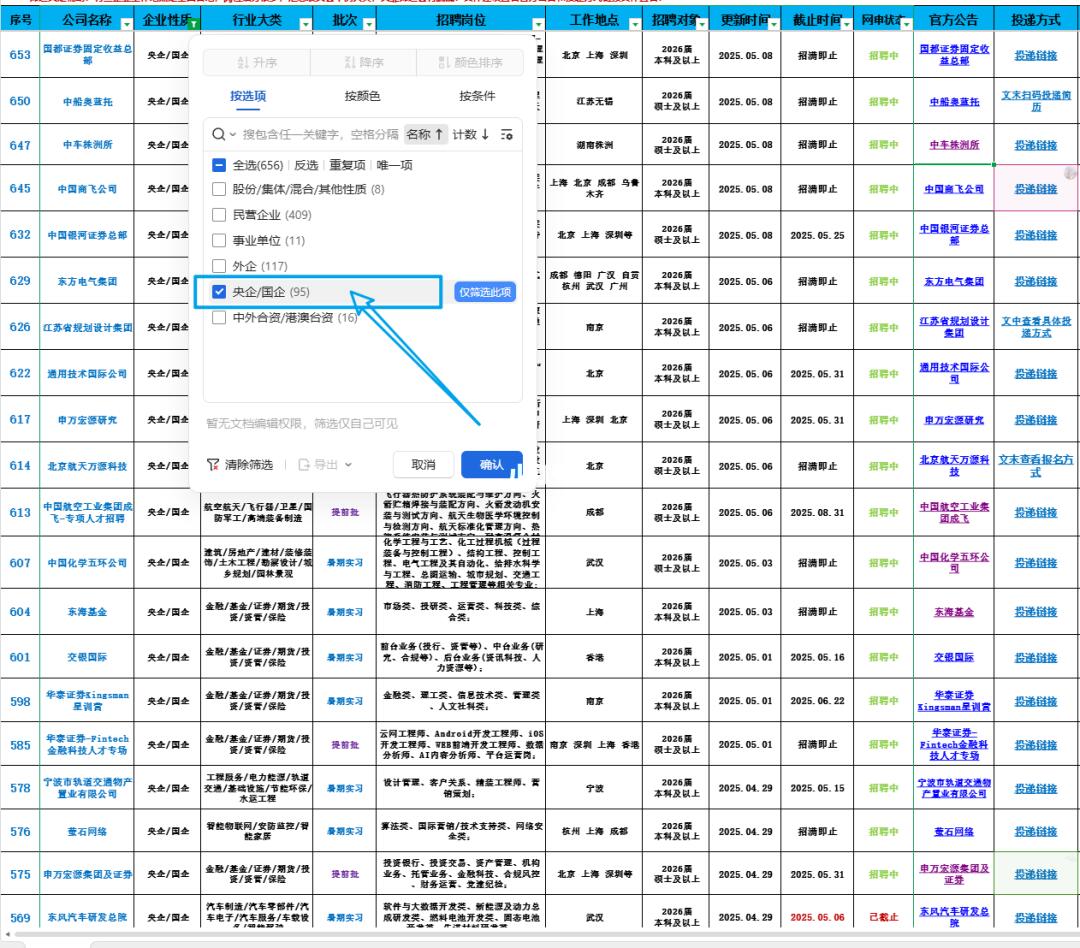This screenshot has height=948, width=1080.
Task: Click the 仅筛选此项 button
Action: point(485,292)
